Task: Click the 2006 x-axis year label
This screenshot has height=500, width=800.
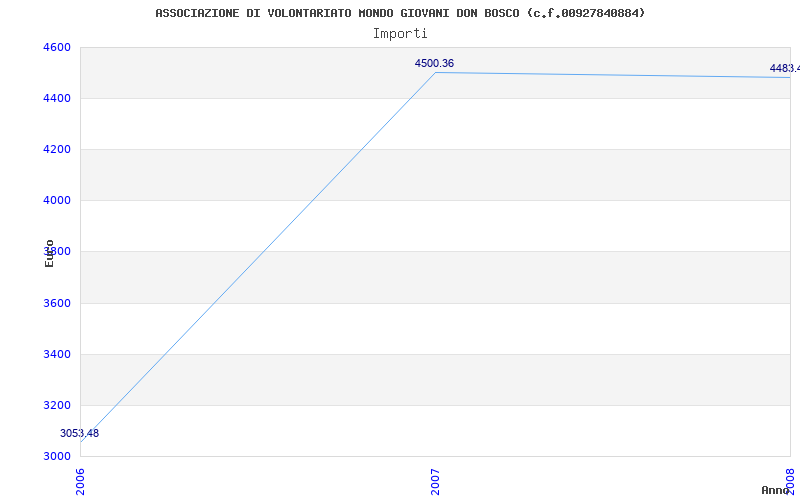Action: tap(81, 482)
